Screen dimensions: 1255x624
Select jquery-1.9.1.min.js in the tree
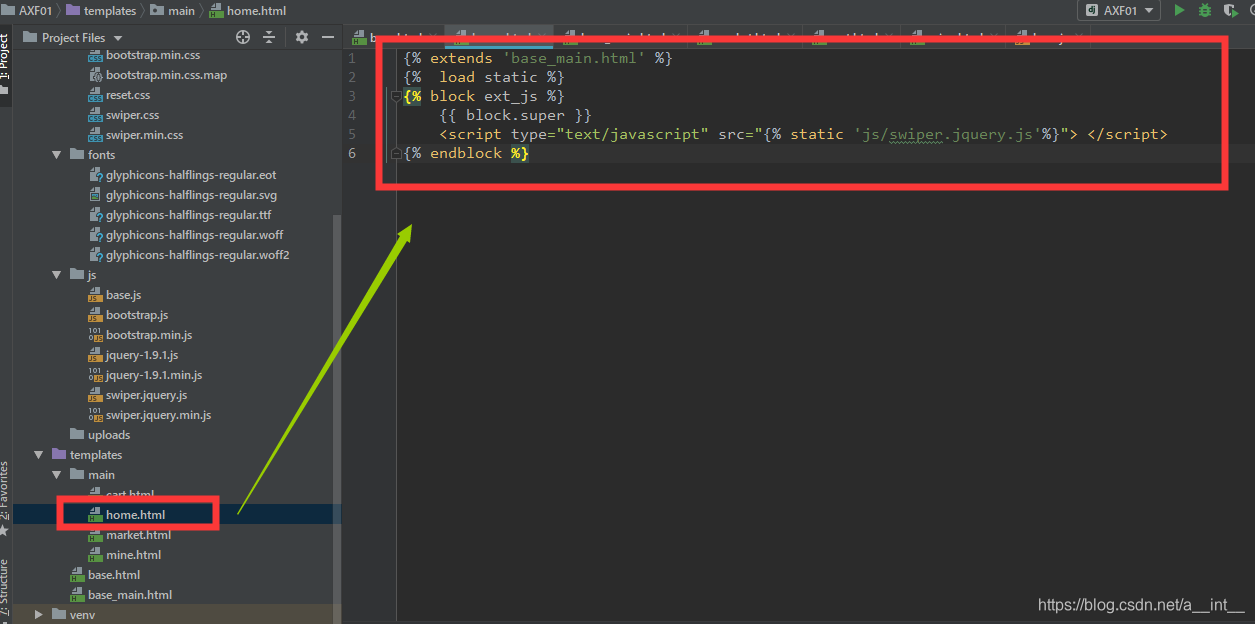[x=154, y=375]
